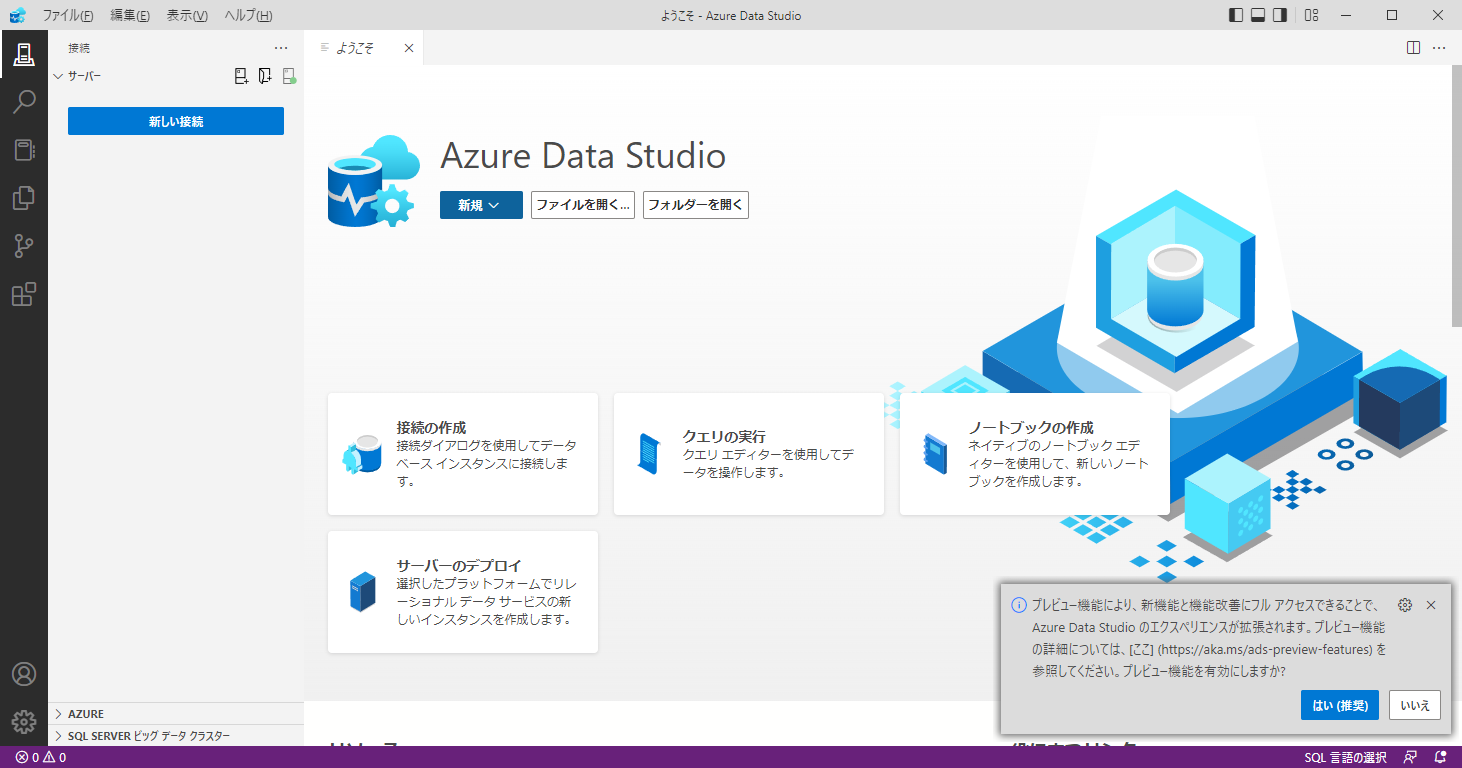Open the Explorer files icon in activity bar
Image resolution: width=1462 pixels, height=768 pixels.
[24, 198]
